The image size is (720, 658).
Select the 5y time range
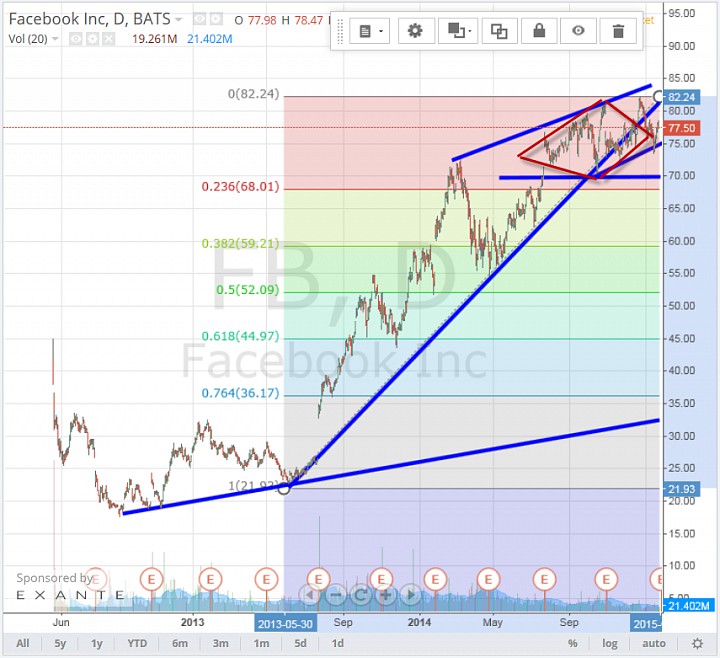60,643
